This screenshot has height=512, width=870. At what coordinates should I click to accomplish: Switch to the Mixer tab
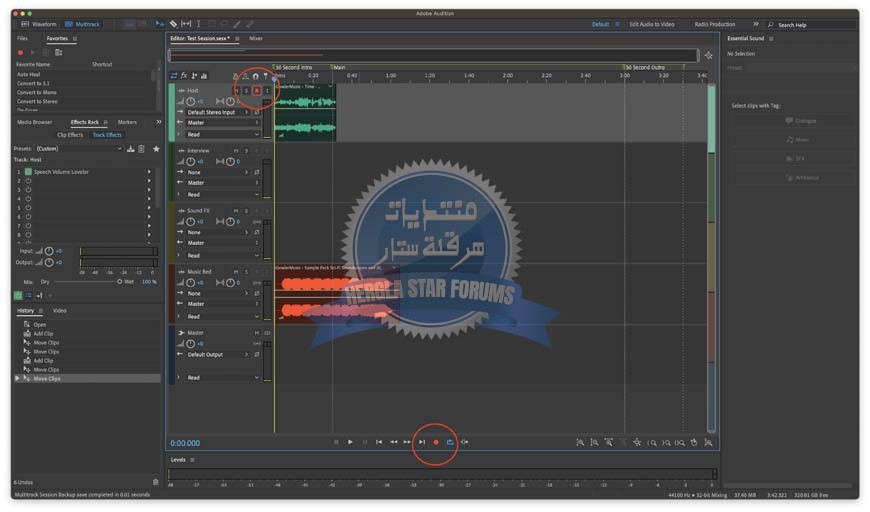coord(256,38)
